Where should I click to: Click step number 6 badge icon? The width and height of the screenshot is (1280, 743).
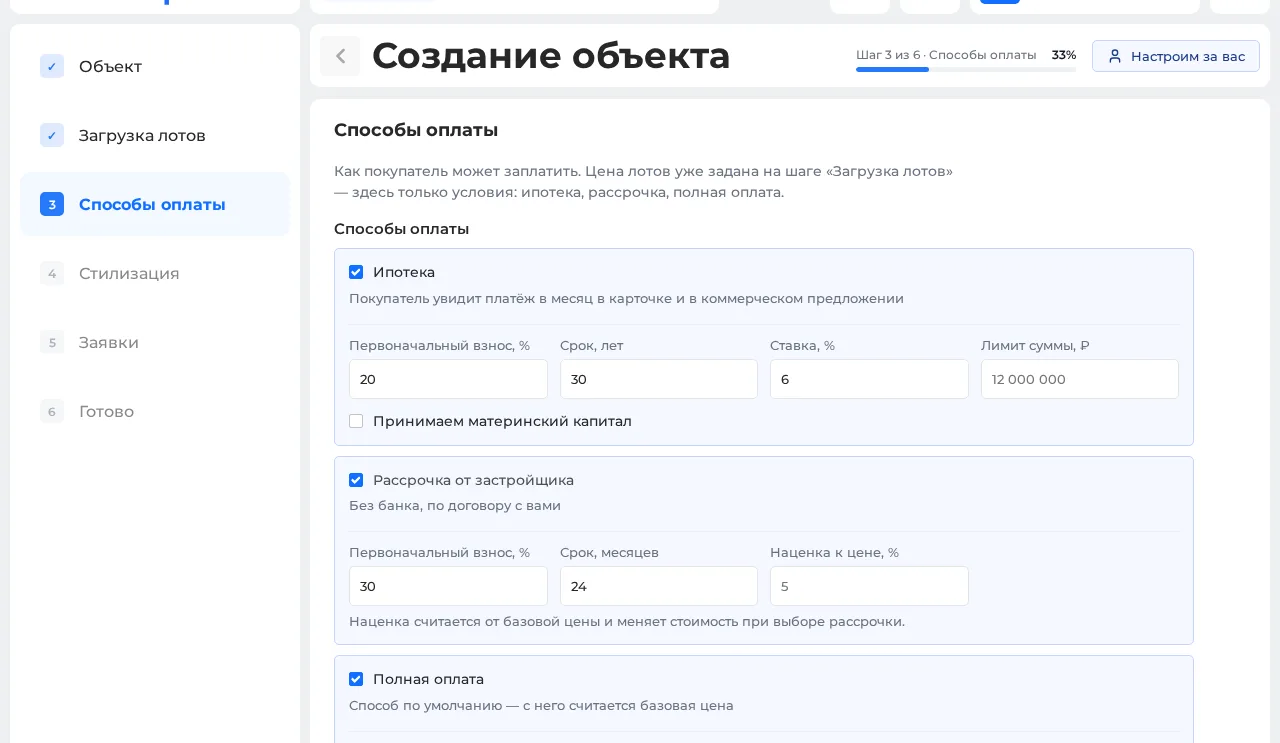(52, 411)
